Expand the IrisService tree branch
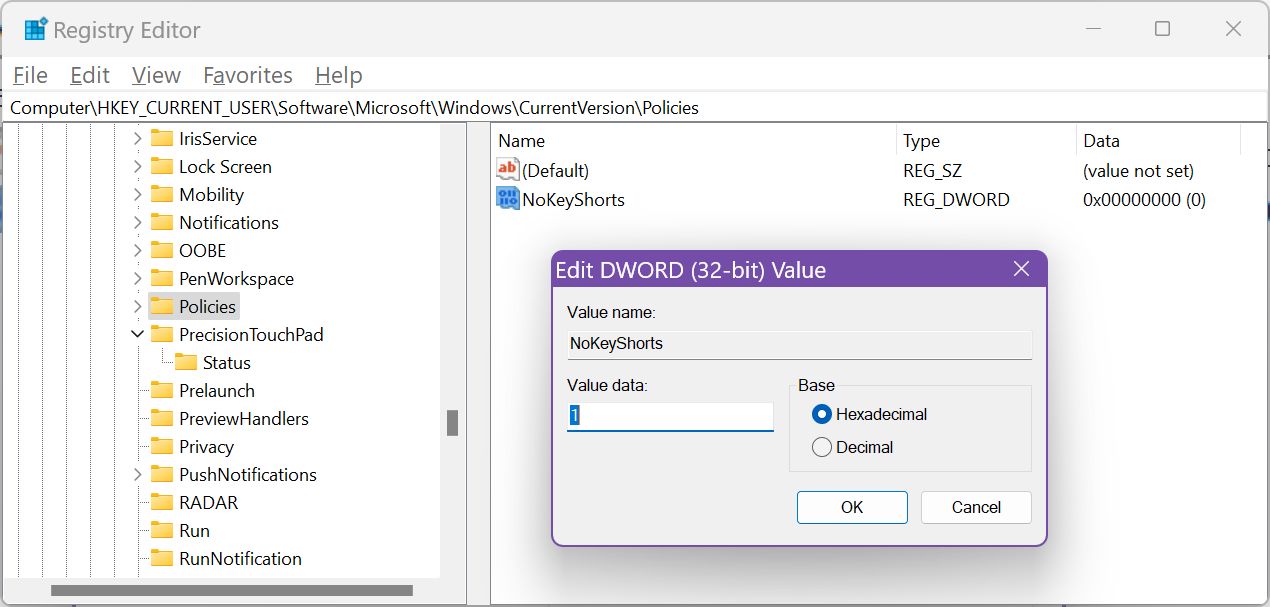The height and width of the screenshot is (607, 1270). click(137, 138)
